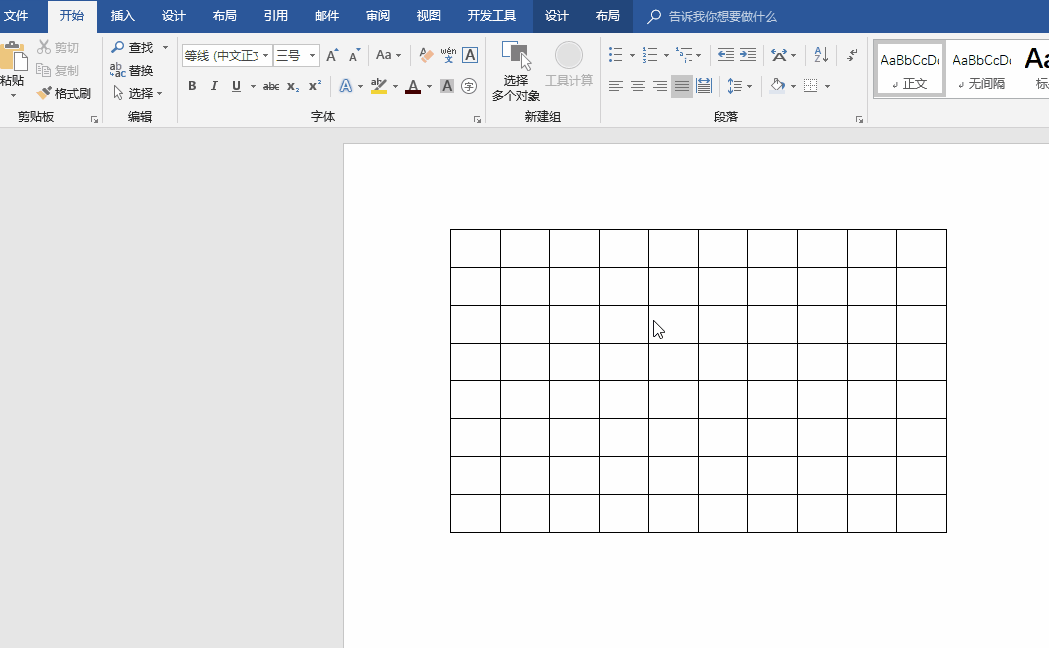Open the 审阅 (Review) tab
Image resolution: width=1049 pixels, height=648 pixels.
(378, 16)
